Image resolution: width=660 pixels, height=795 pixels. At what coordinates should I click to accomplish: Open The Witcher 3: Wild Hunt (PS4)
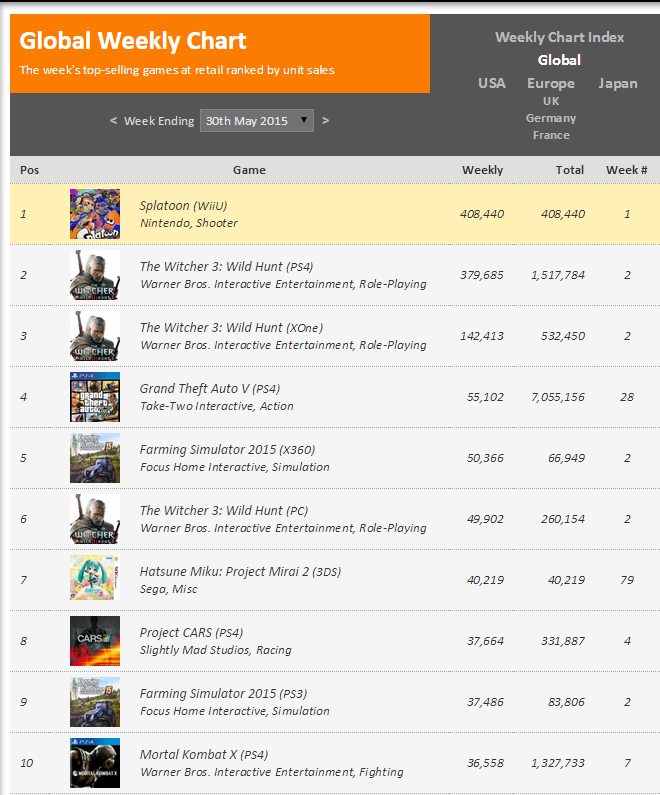point(227,267)
